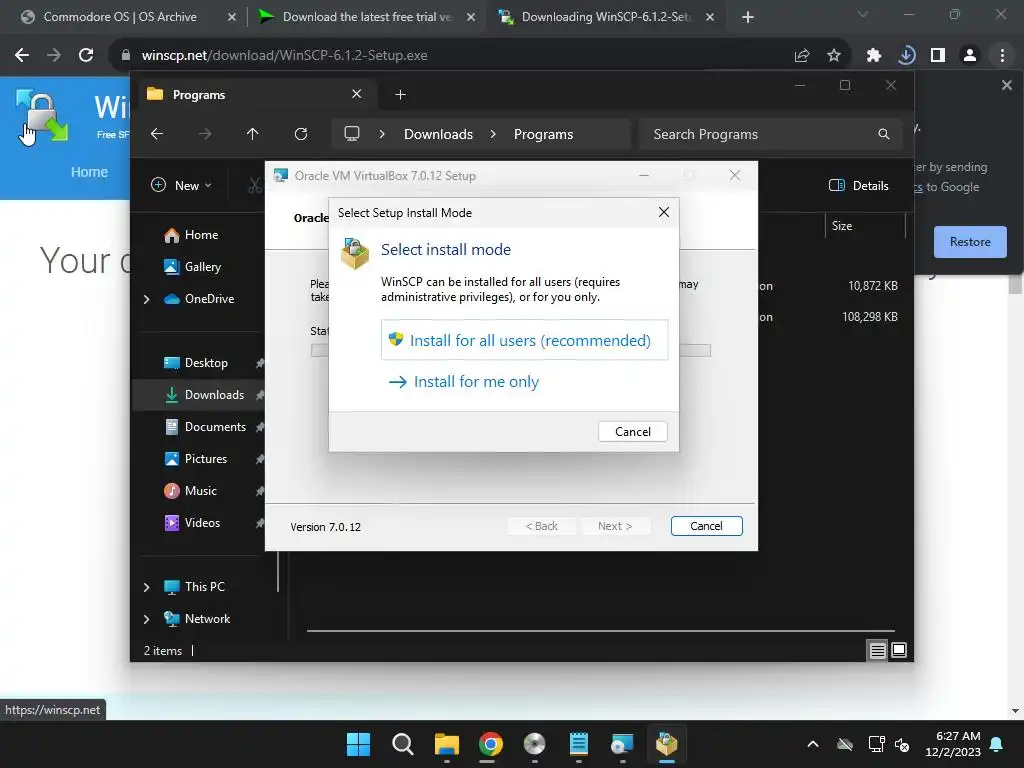Open the Notepad taskbar icon
The height and width of the screenshot is (768, 1024).
click(x=579, y=744)
